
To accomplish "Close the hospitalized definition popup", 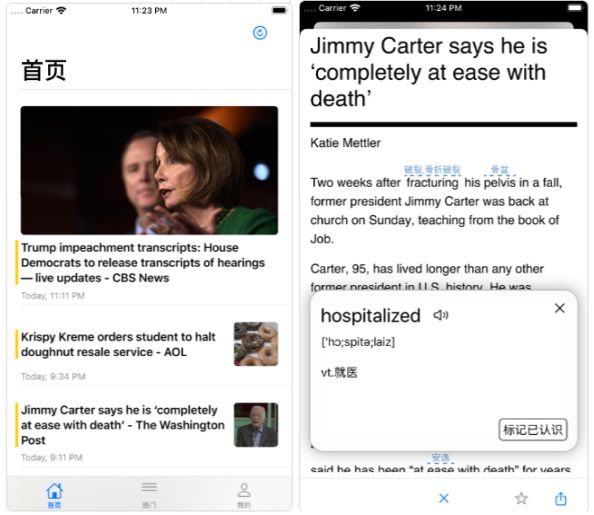I will point(560,308).
